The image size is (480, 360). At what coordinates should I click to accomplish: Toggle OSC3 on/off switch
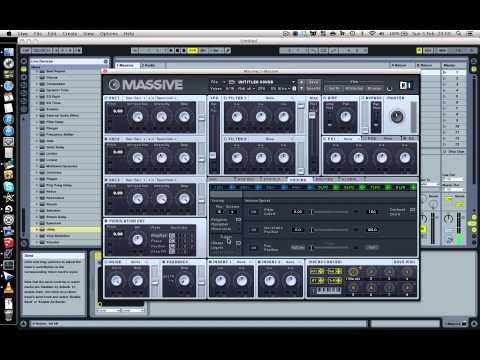point(107,180)
